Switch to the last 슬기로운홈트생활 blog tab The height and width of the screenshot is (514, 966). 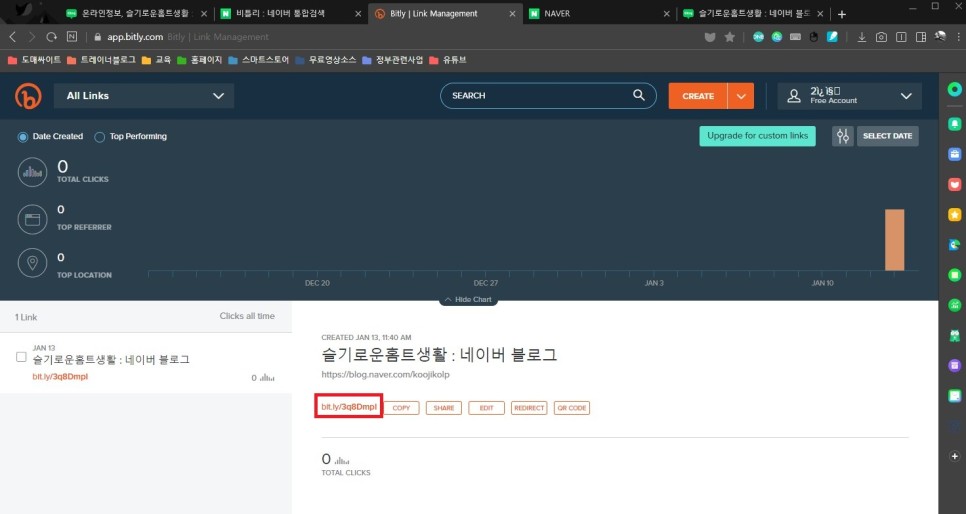(754, 13)
